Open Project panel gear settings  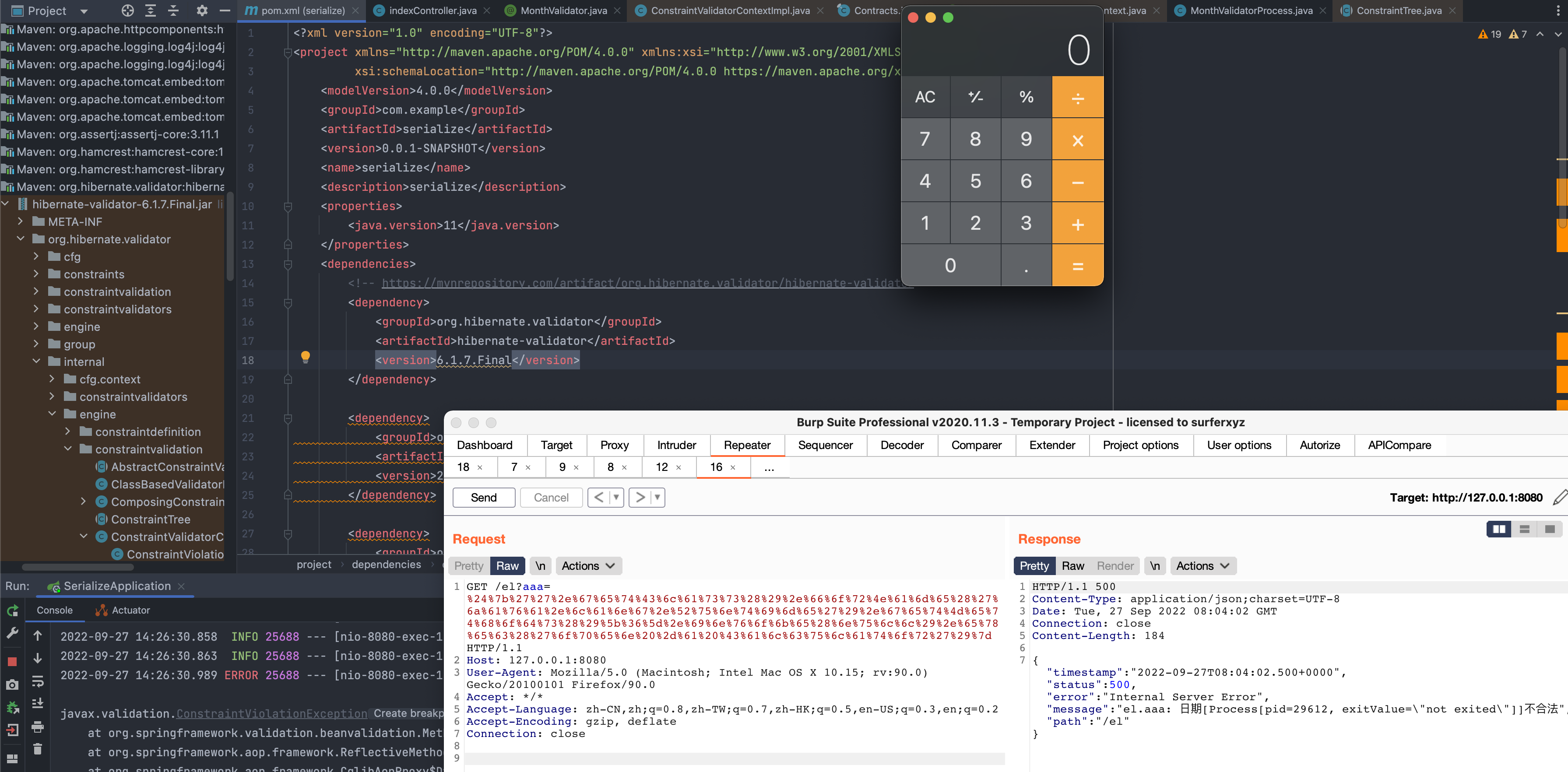click(x=201, y=11)
